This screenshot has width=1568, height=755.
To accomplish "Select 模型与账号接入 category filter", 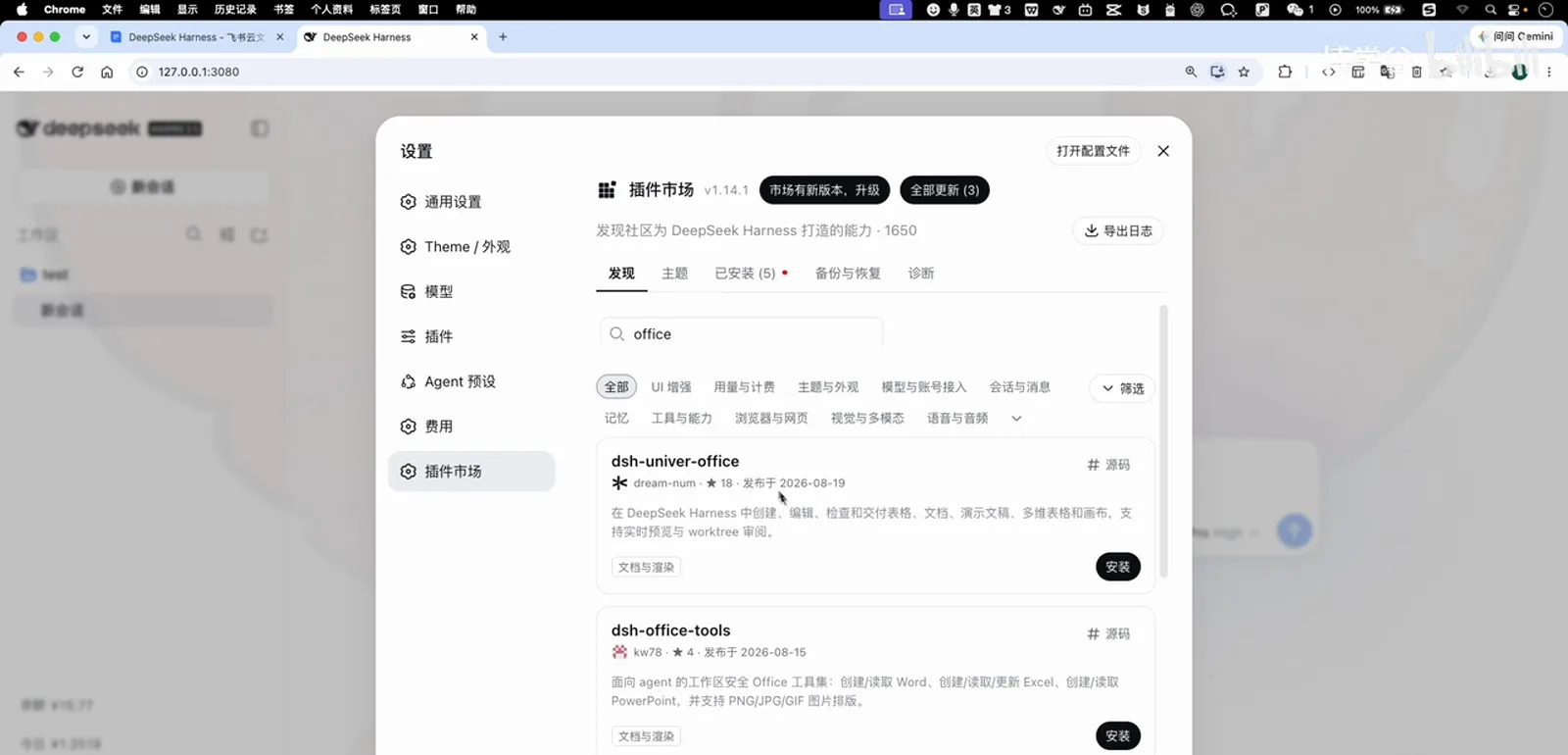I will (x=924, y=387).
